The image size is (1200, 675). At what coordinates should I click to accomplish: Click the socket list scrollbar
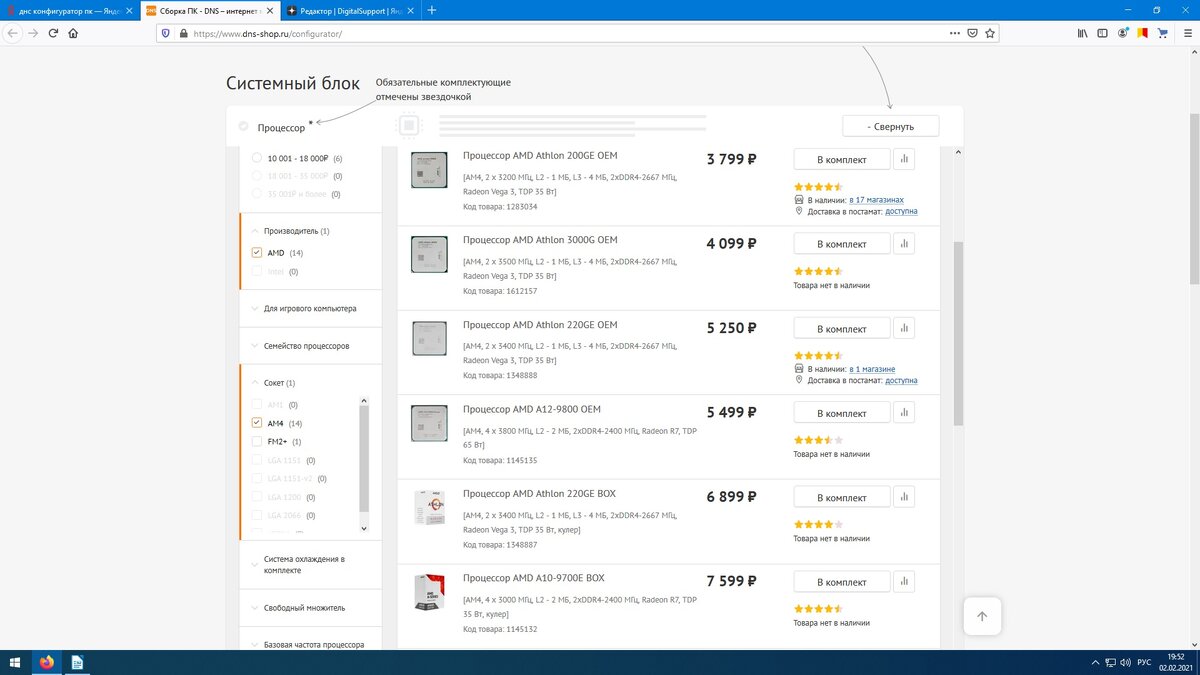pos(364,457)
